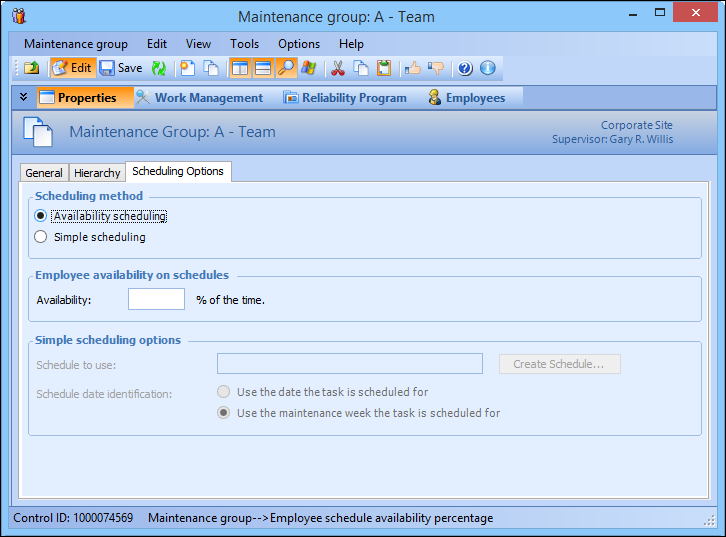
Task: Open the View menu
Action: (198, 44)
